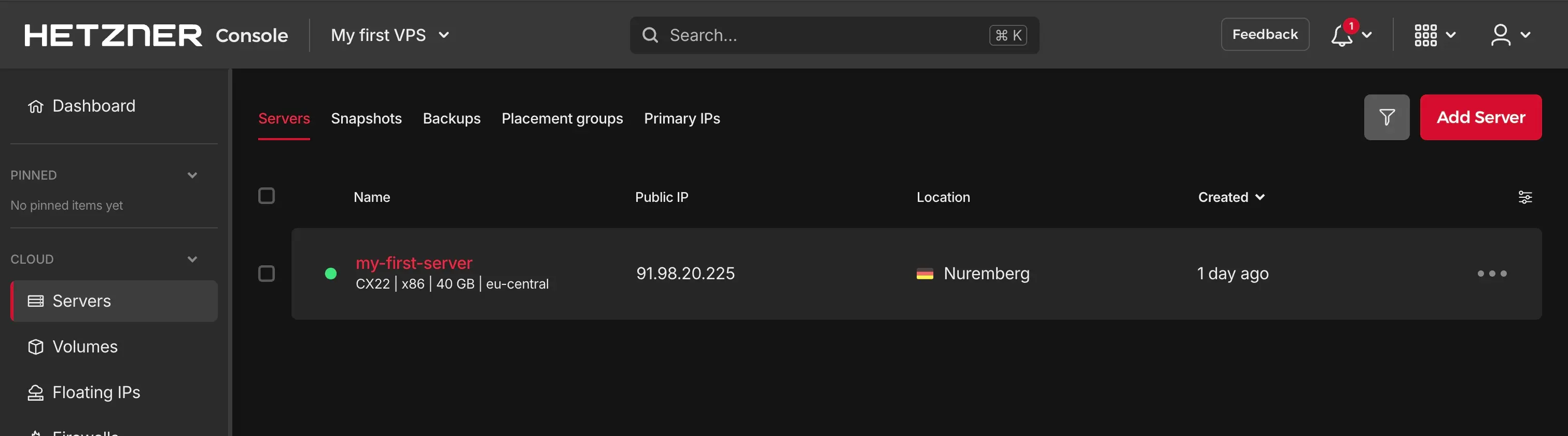1568x436 pixels.
Task: Open Floating IPs in the sidebar
Action: pyautogui.click(x=114, y=392)
